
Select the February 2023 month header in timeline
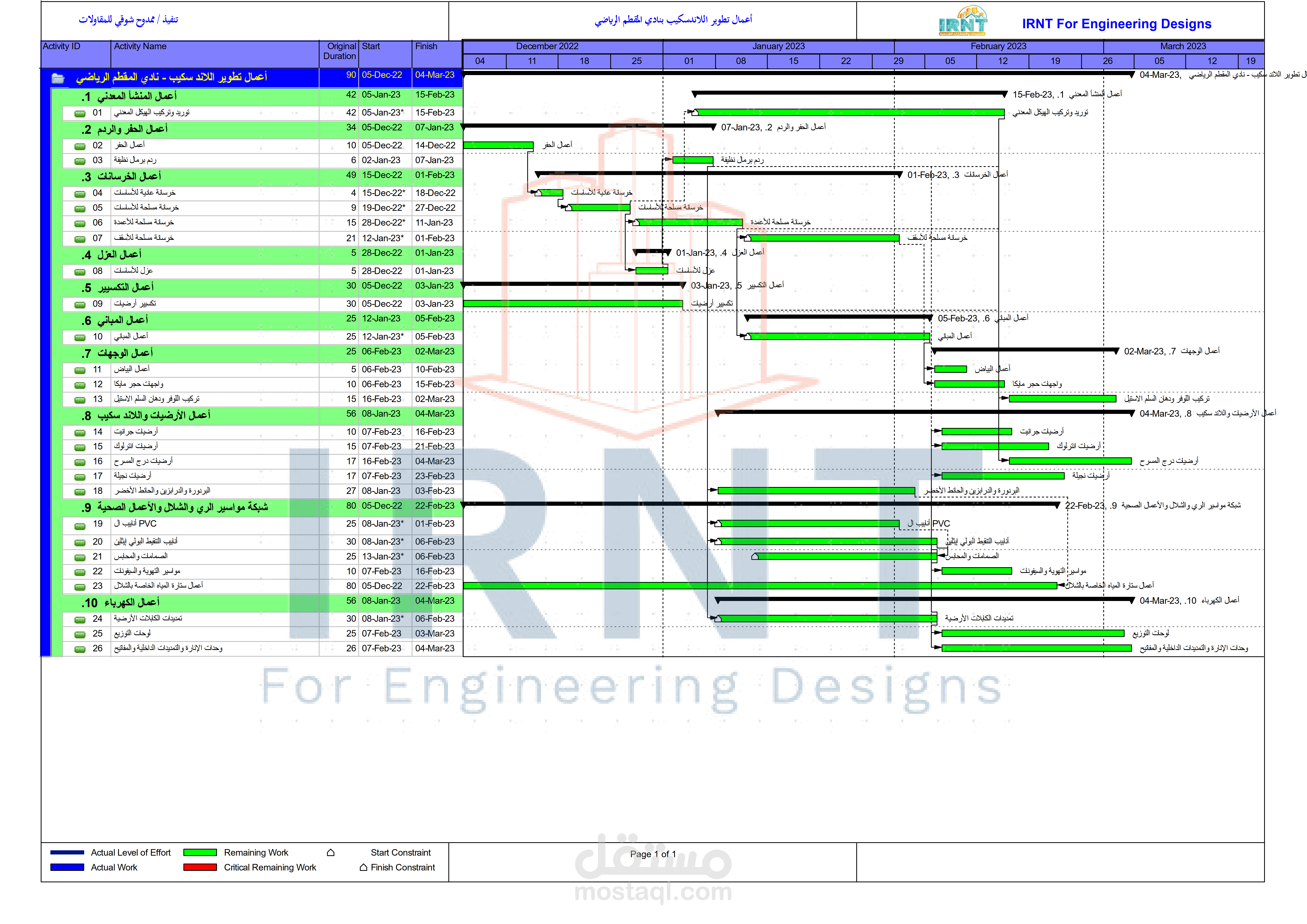click(999, 47)
